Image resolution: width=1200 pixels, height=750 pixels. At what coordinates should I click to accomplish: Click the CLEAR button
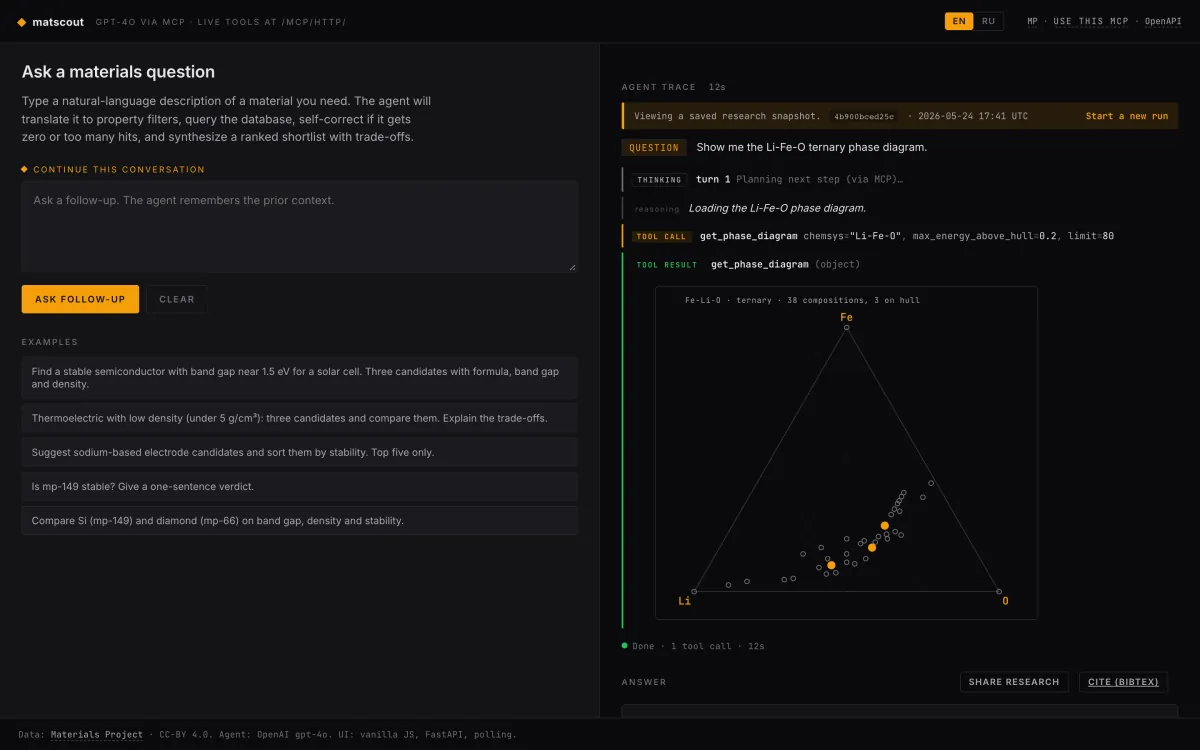pyautogui.click(x=177, y=299)
